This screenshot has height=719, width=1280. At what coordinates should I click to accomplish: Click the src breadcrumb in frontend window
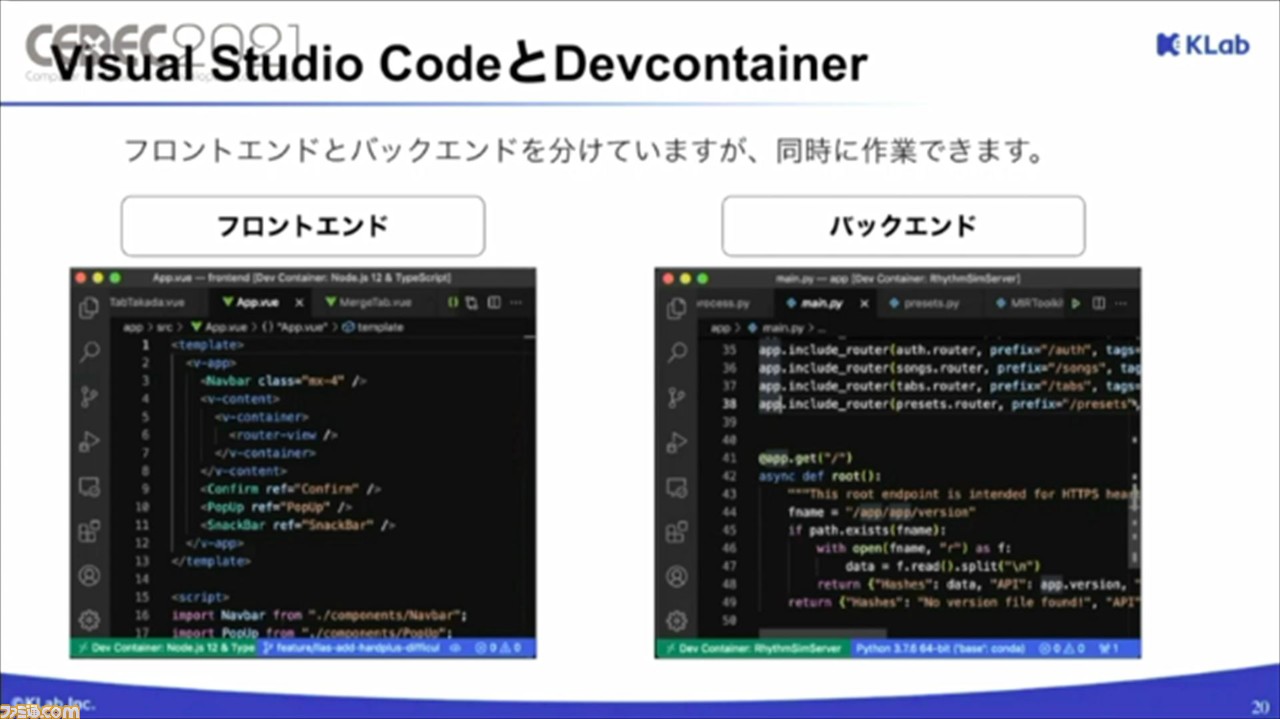(x=166, y=327)
